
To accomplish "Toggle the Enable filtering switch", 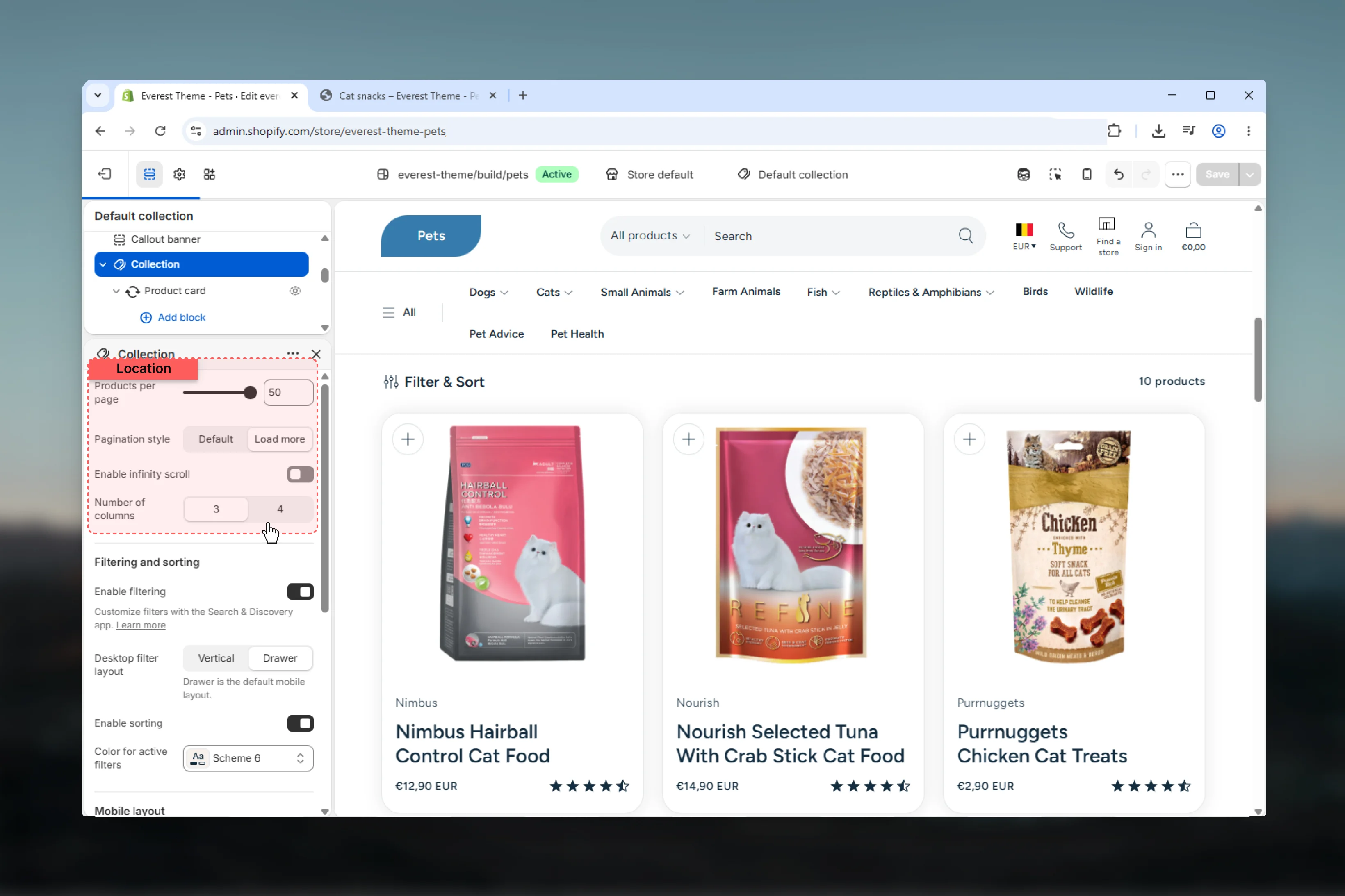I will click(x=300, y=592).
